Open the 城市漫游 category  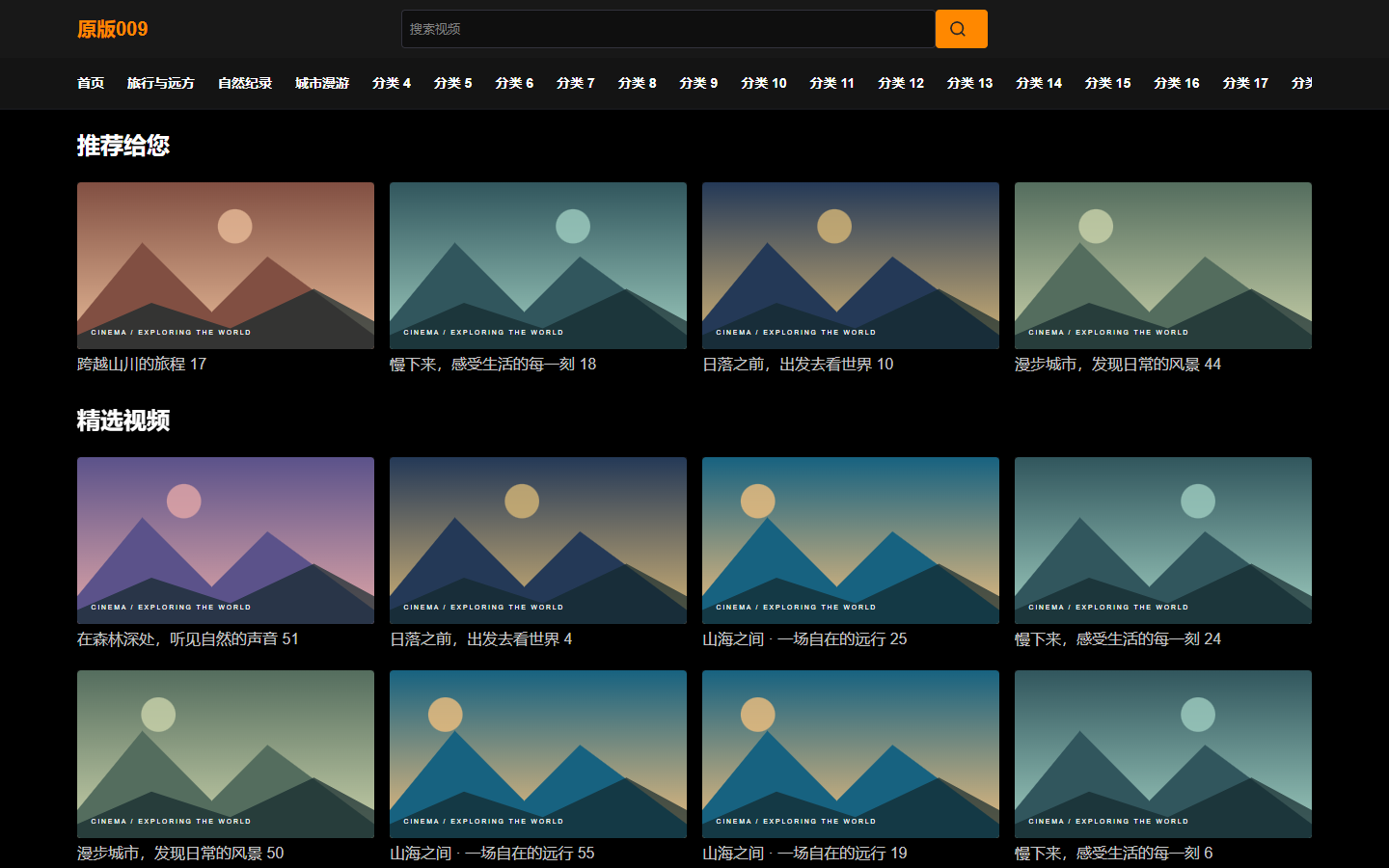point(322,83)
